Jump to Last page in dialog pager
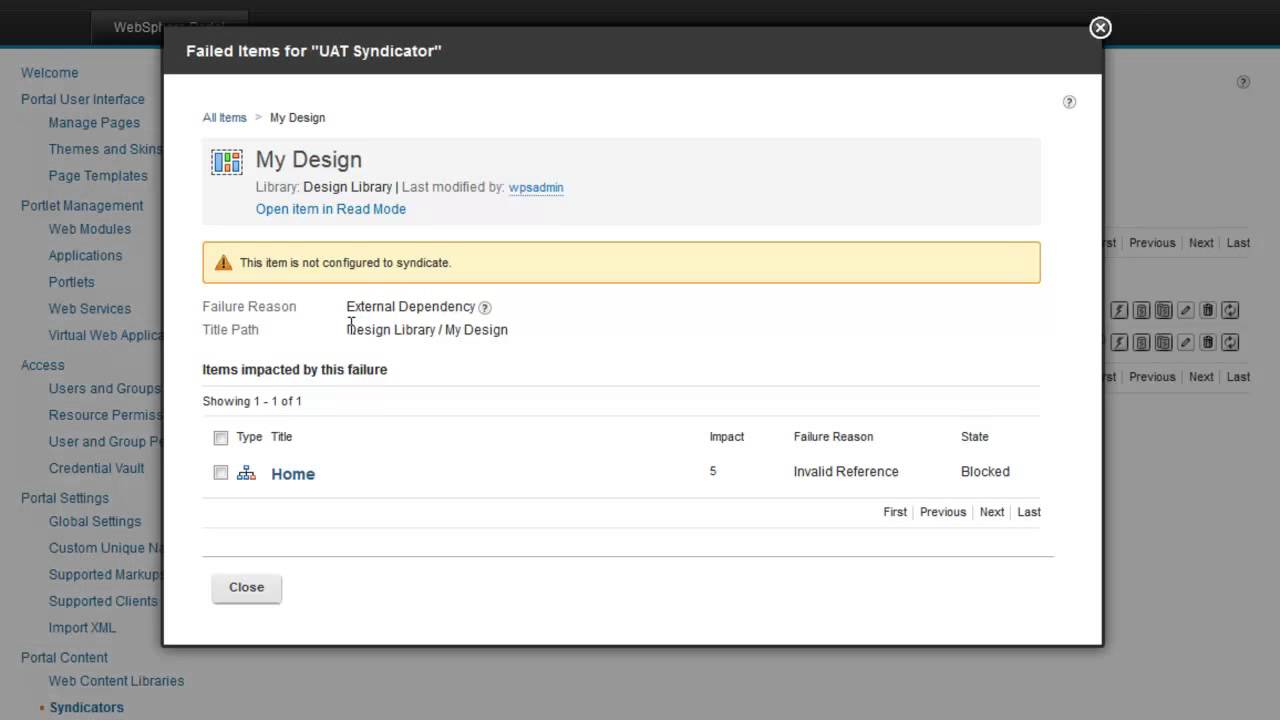 click(1029, 512)
